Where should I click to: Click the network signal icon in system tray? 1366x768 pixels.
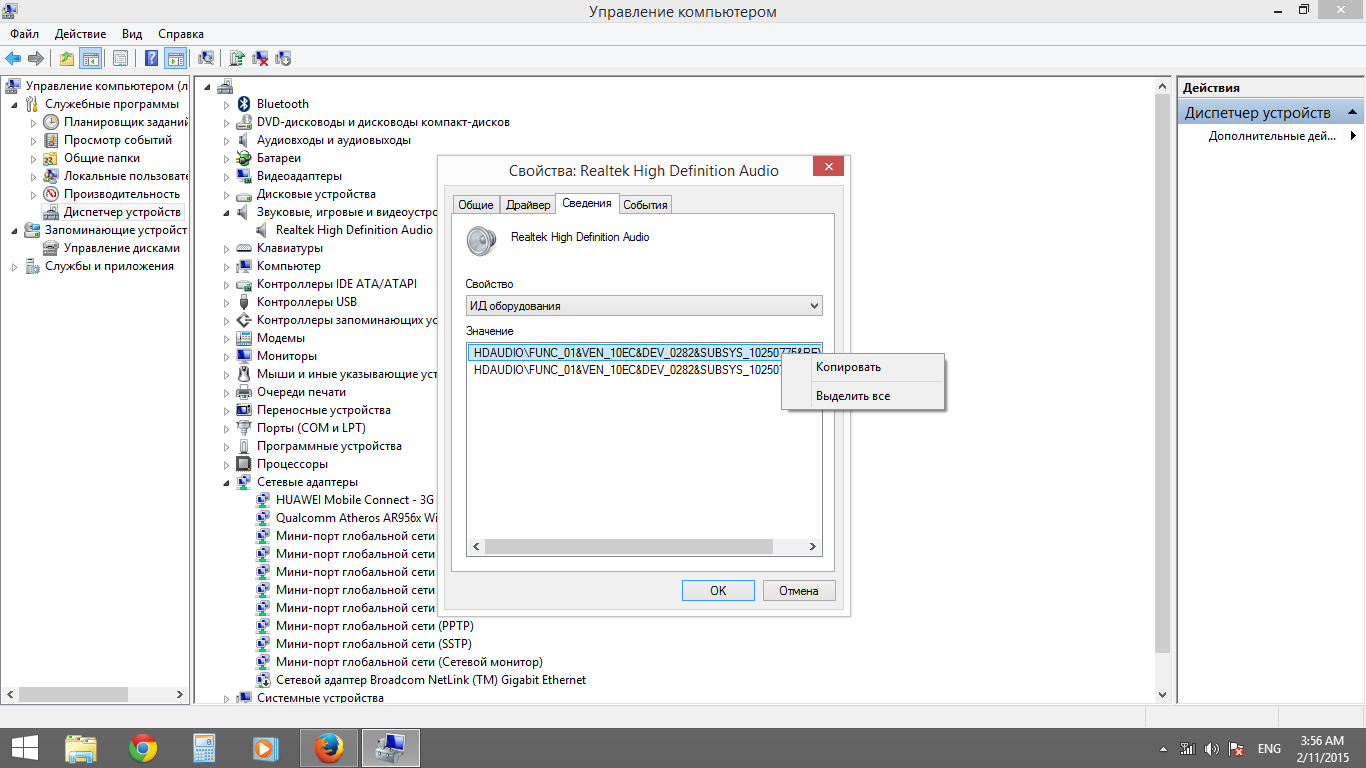pyautogui.click(x=1188, y=749)
